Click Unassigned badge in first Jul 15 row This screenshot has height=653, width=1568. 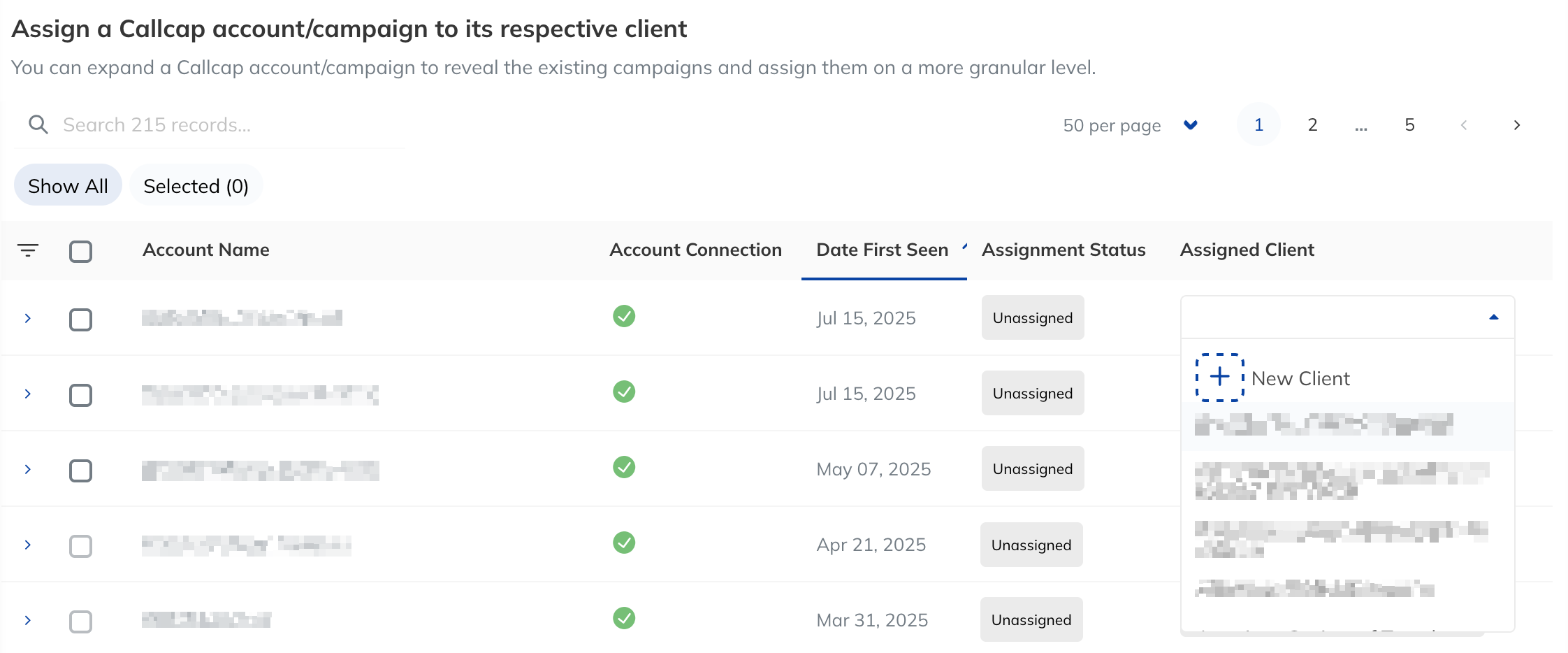click(x=1033, y=317)
